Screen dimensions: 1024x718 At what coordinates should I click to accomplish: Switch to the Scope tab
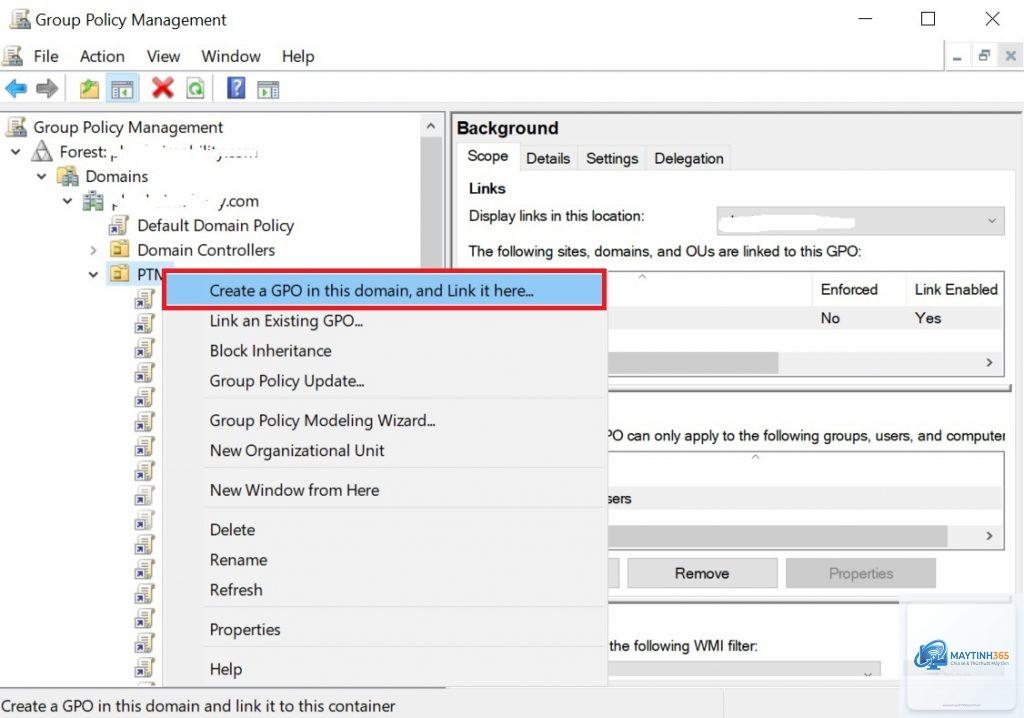[487, 156]
